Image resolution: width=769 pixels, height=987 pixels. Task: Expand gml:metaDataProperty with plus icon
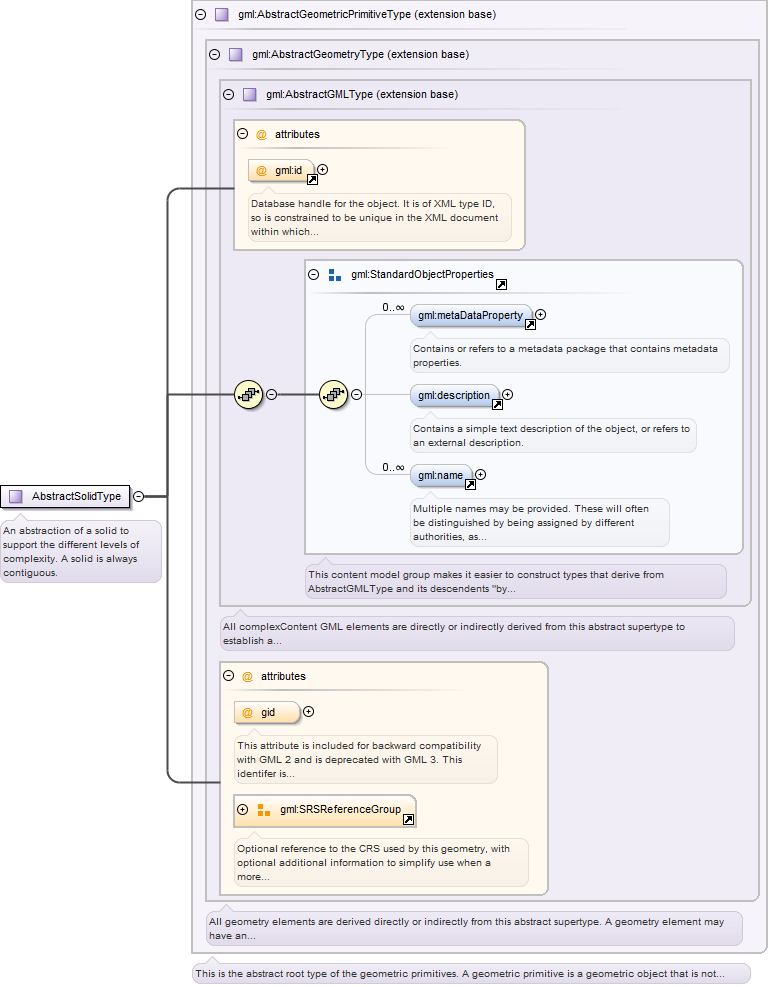point(541,315)
